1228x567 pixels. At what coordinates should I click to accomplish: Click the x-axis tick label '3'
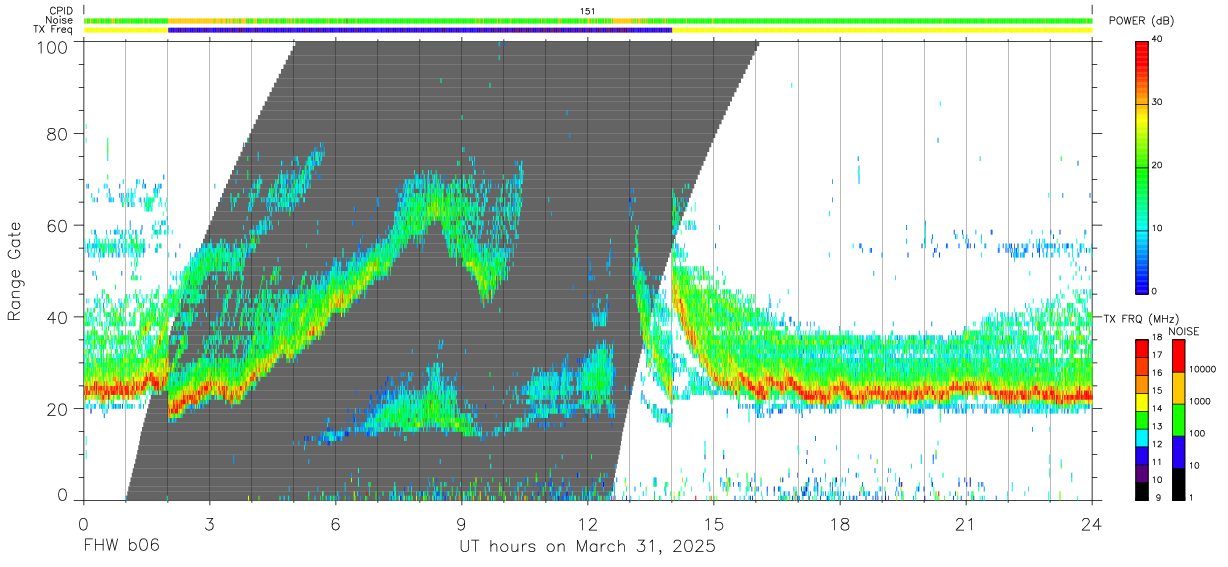pos(209,524)
